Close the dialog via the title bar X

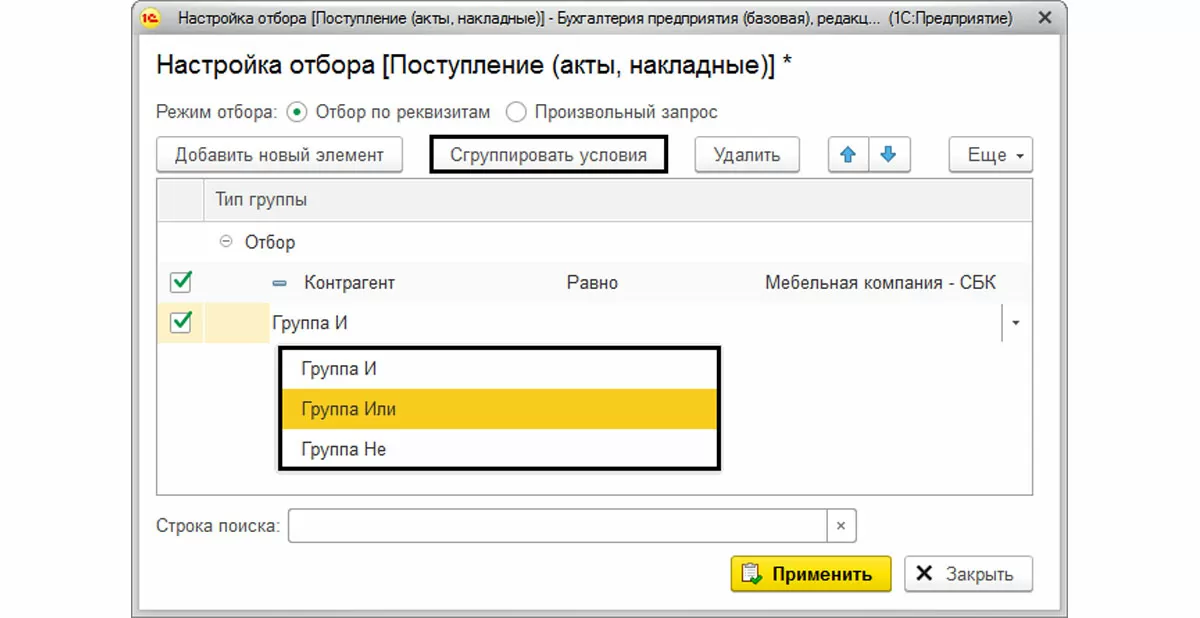(1044, 18)
